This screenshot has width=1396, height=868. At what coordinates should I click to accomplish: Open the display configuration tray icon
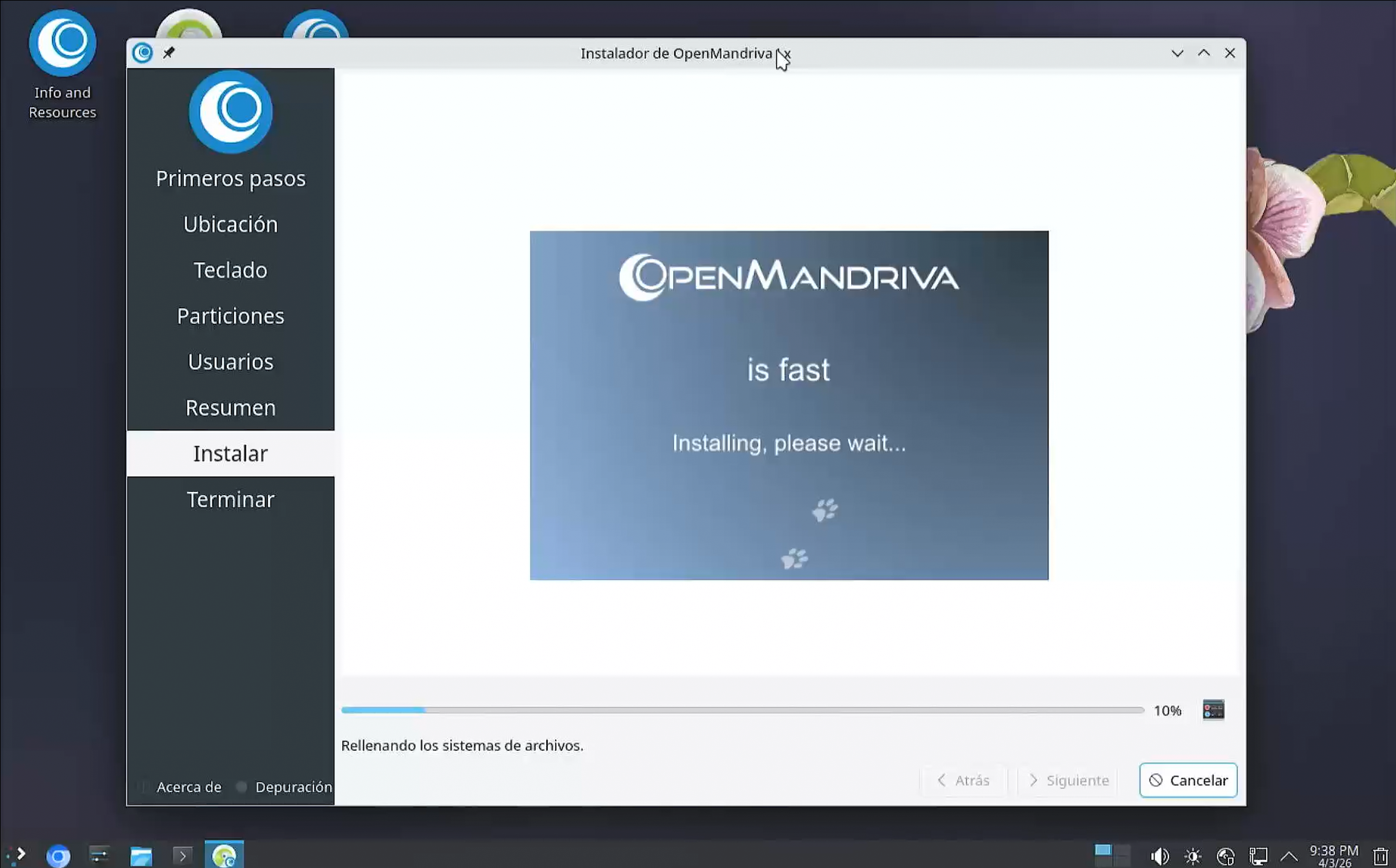[1258, 856]
